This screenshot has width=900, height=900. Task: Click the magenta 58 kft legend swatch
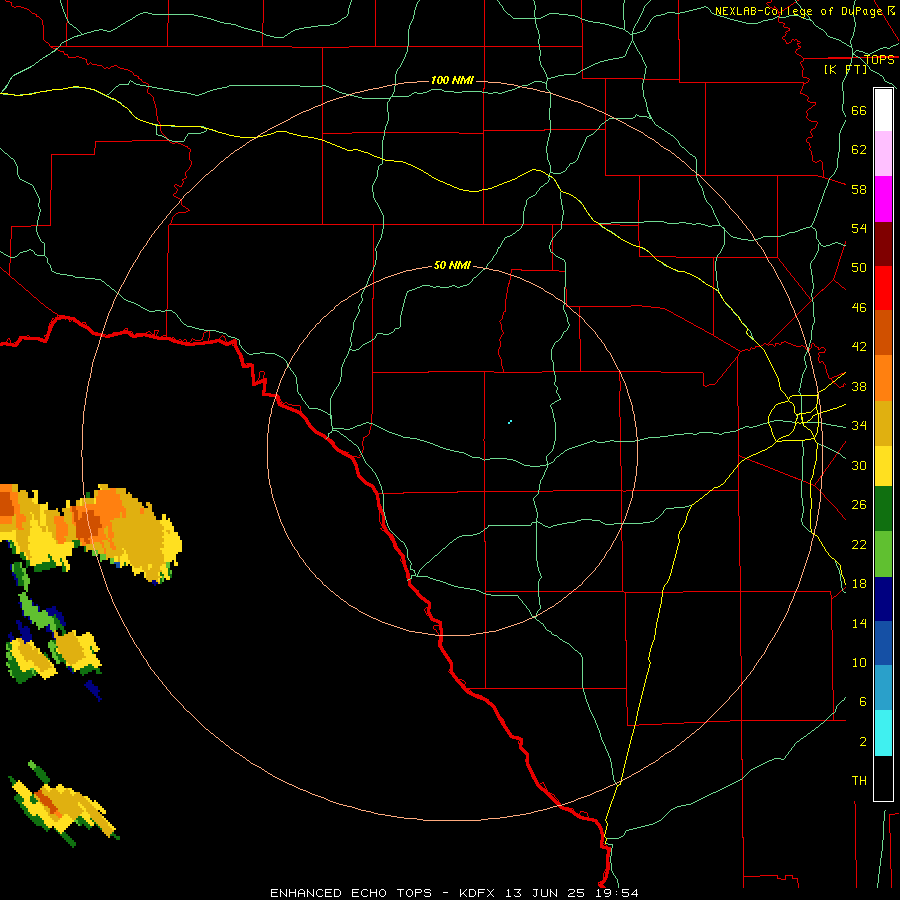[883, 199]
